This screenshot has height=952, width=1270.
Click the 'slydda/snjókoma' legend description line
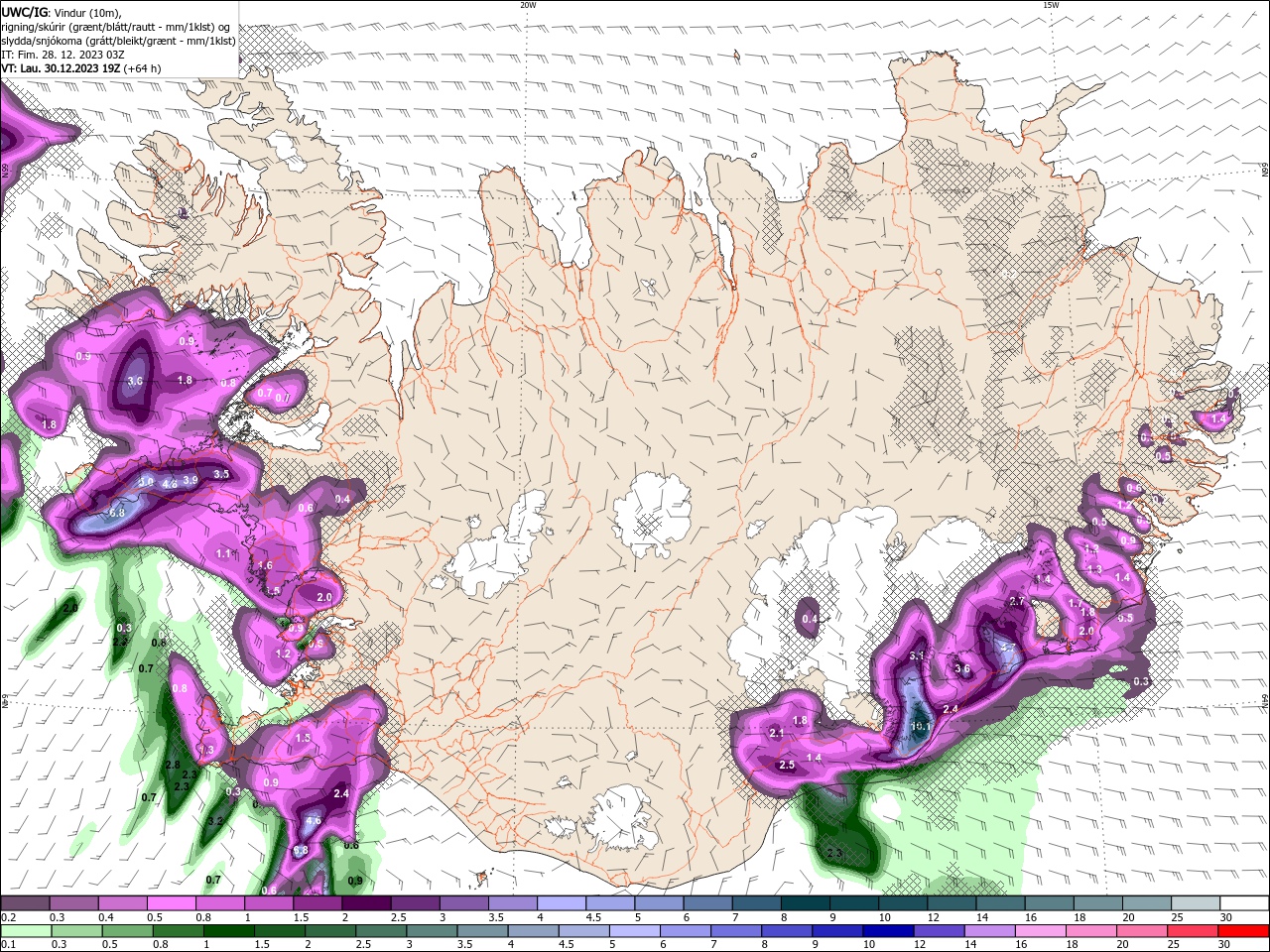118,40
